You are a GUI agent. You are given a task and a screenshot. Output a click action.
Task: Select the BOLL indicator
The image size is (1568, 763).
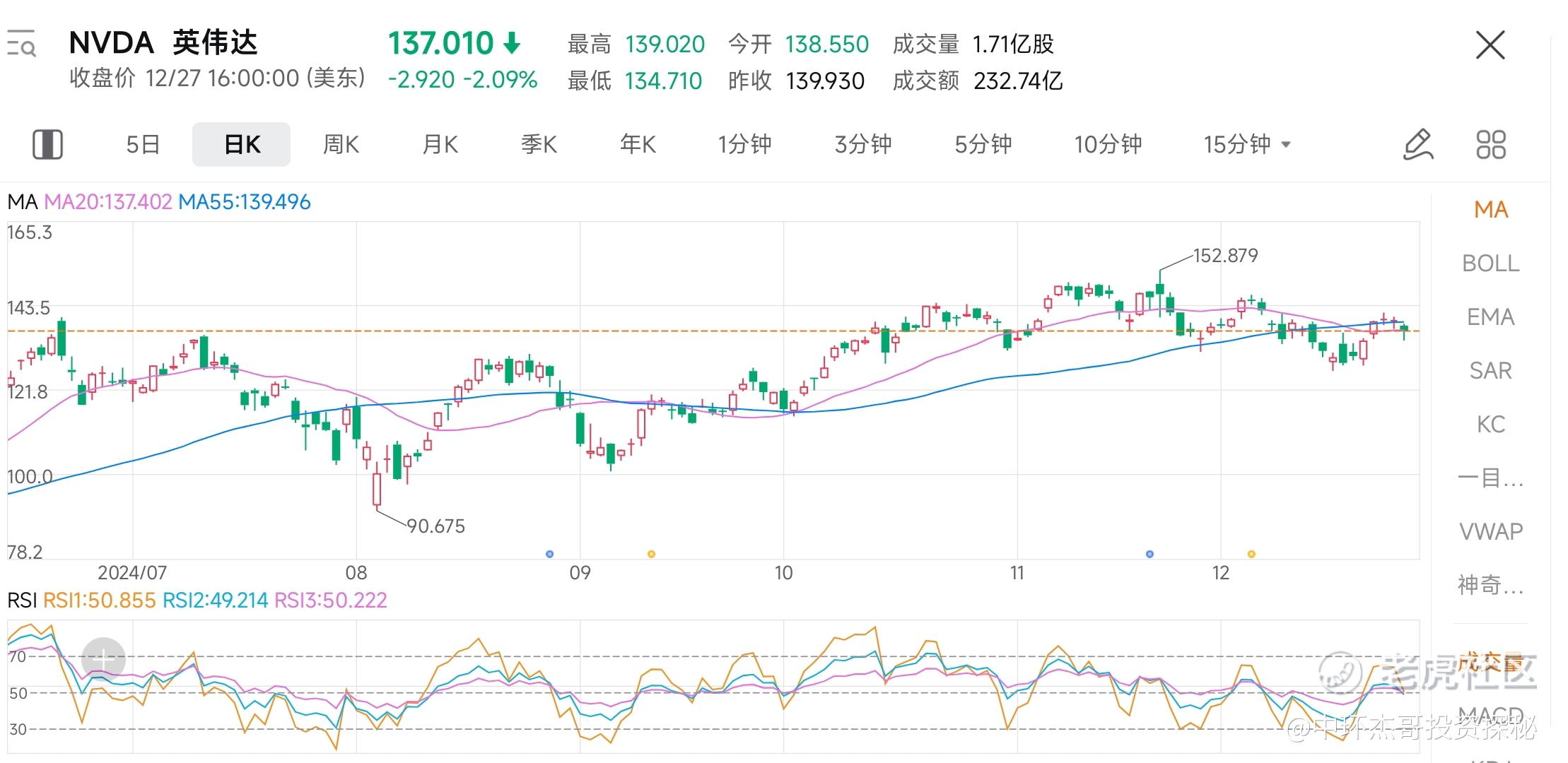tap(1491, 264)
